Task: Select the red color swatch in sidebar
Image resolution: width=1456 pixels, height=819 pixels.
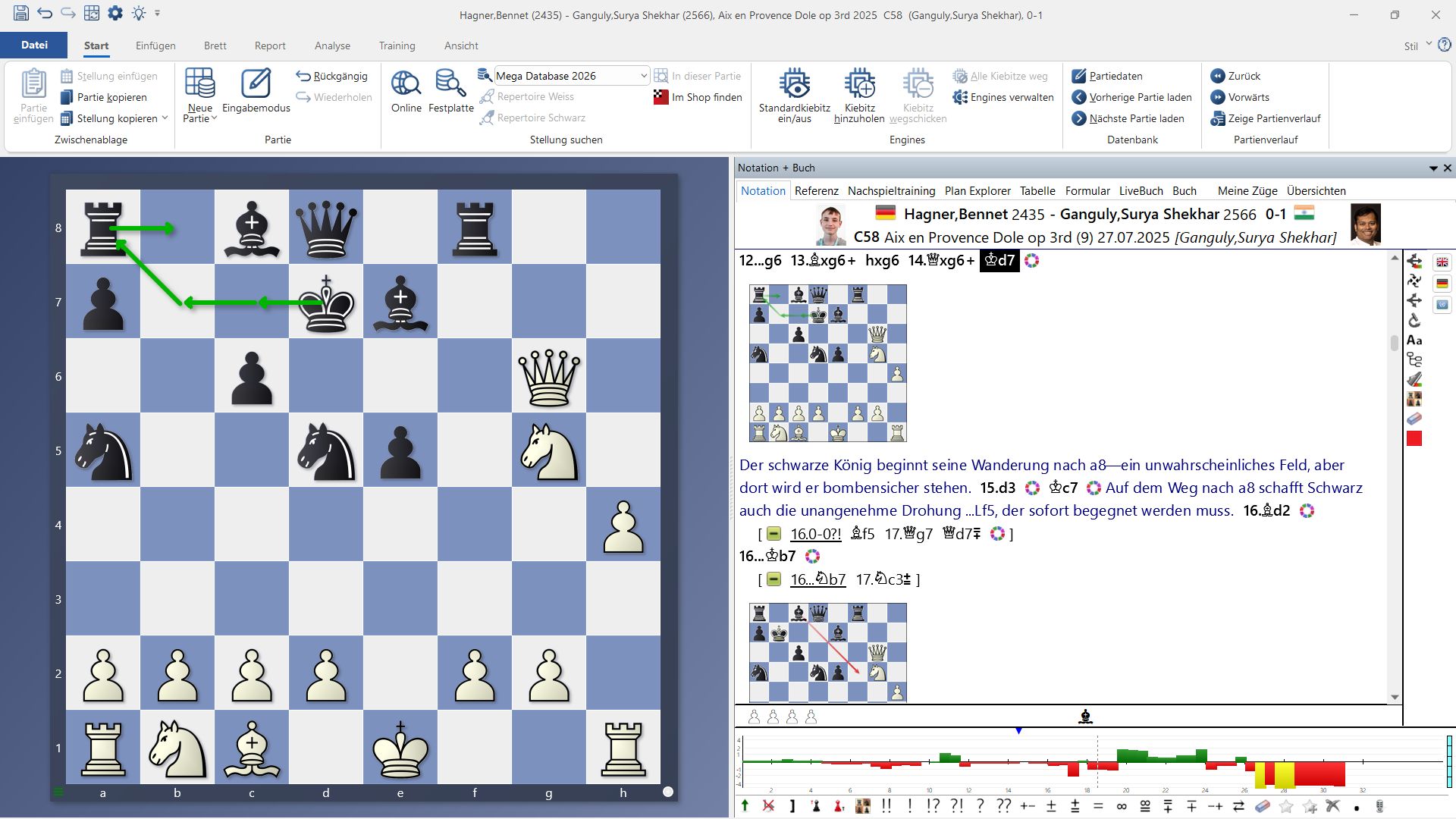Action: point(1414,438)
